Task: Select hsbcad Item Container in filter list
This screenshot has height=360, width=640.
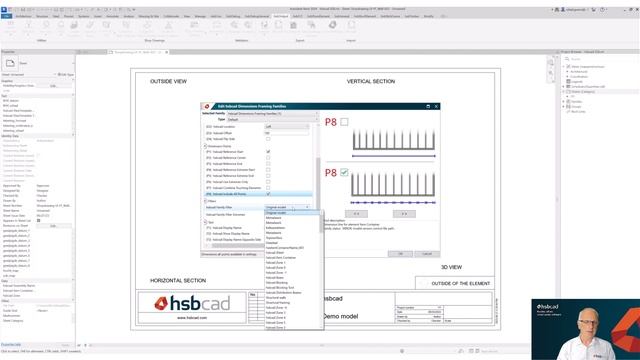Action: (x=292, y=258)
